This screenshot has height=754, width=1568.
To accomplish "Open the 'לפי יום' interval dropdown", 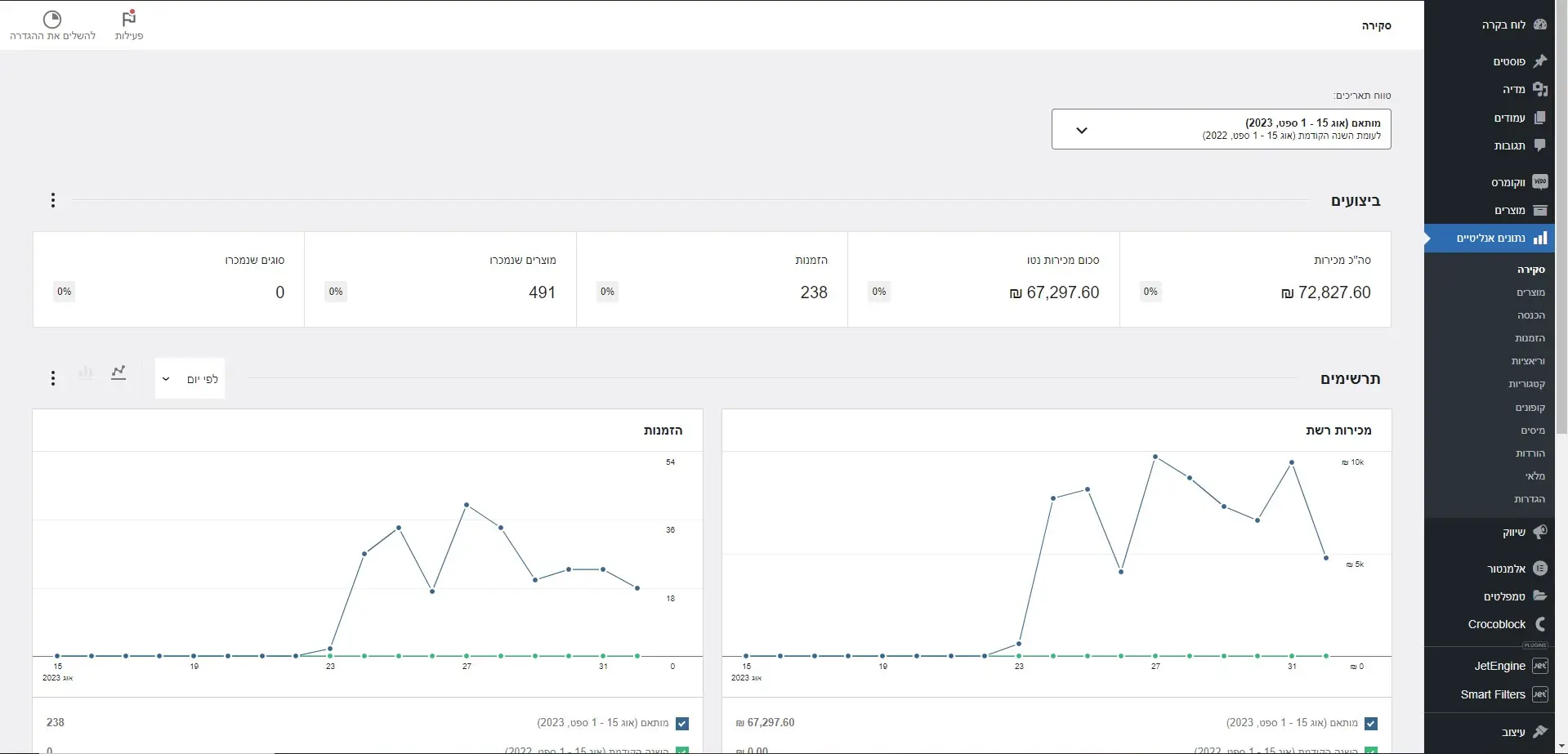I will click(x=190, y=379).
